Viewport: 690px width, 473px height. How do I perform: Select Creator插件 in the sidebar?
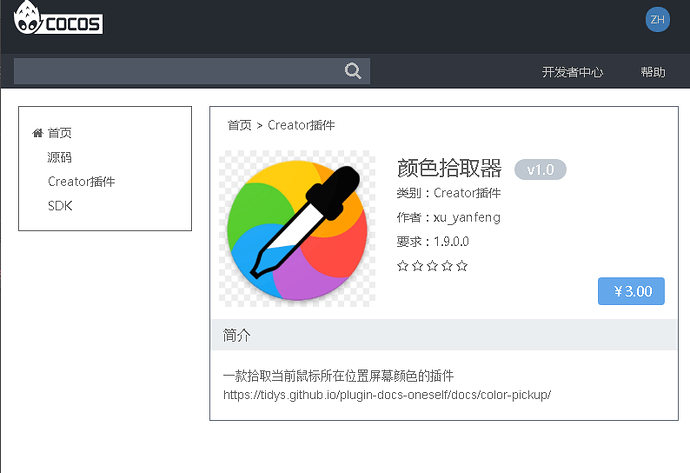pos(81,182)
